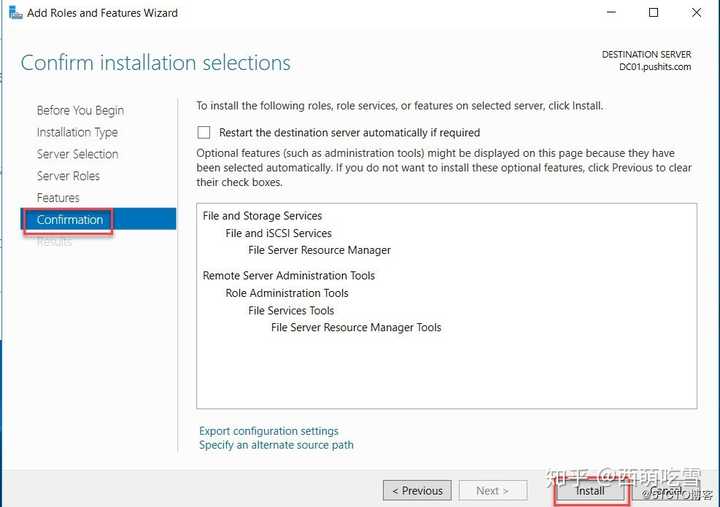
Task: Open the Installation Type step
Action: 77,132
